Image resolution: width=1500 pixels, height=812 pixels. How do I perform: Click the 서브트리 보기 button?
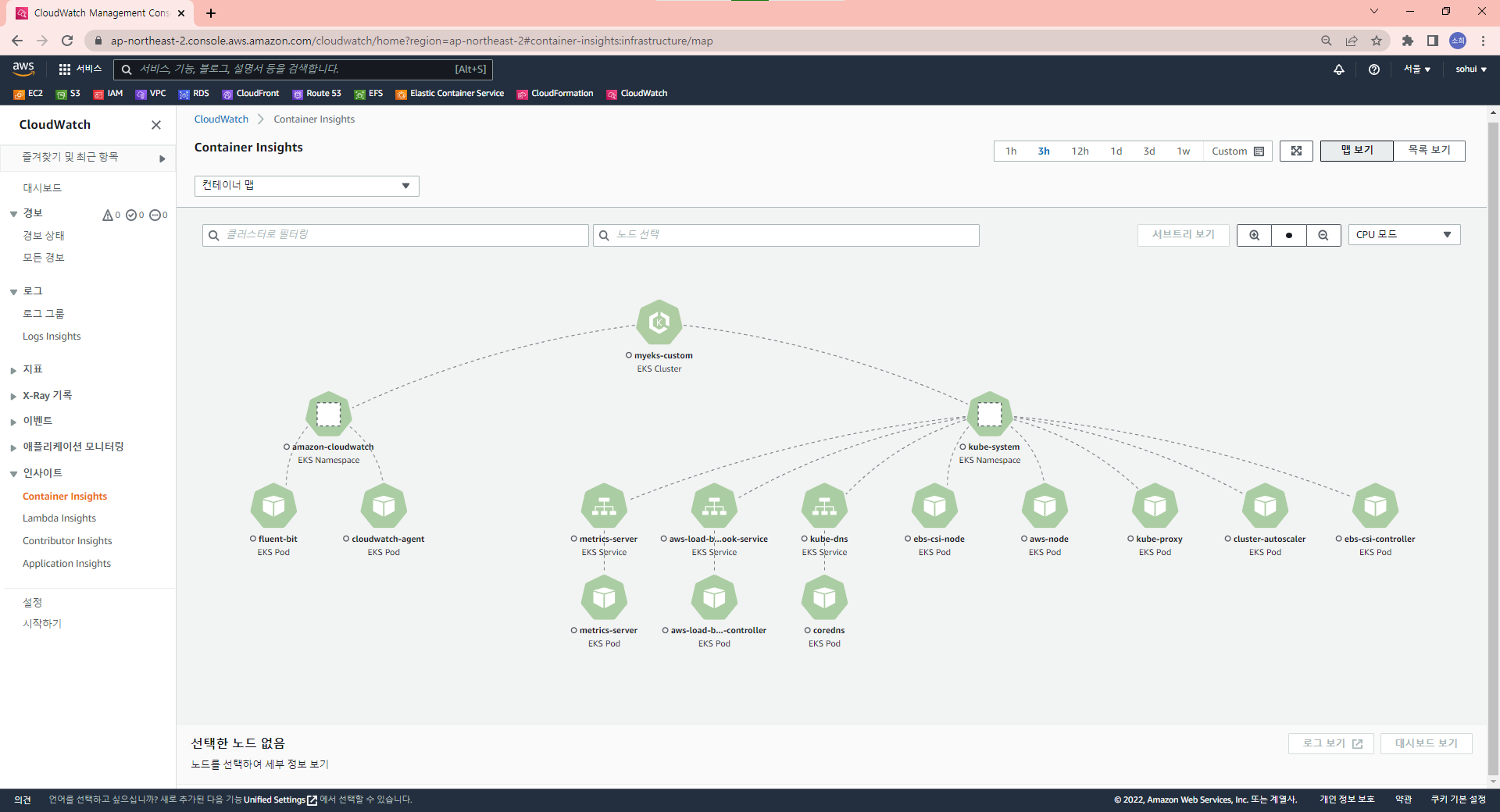point(1183,235)
